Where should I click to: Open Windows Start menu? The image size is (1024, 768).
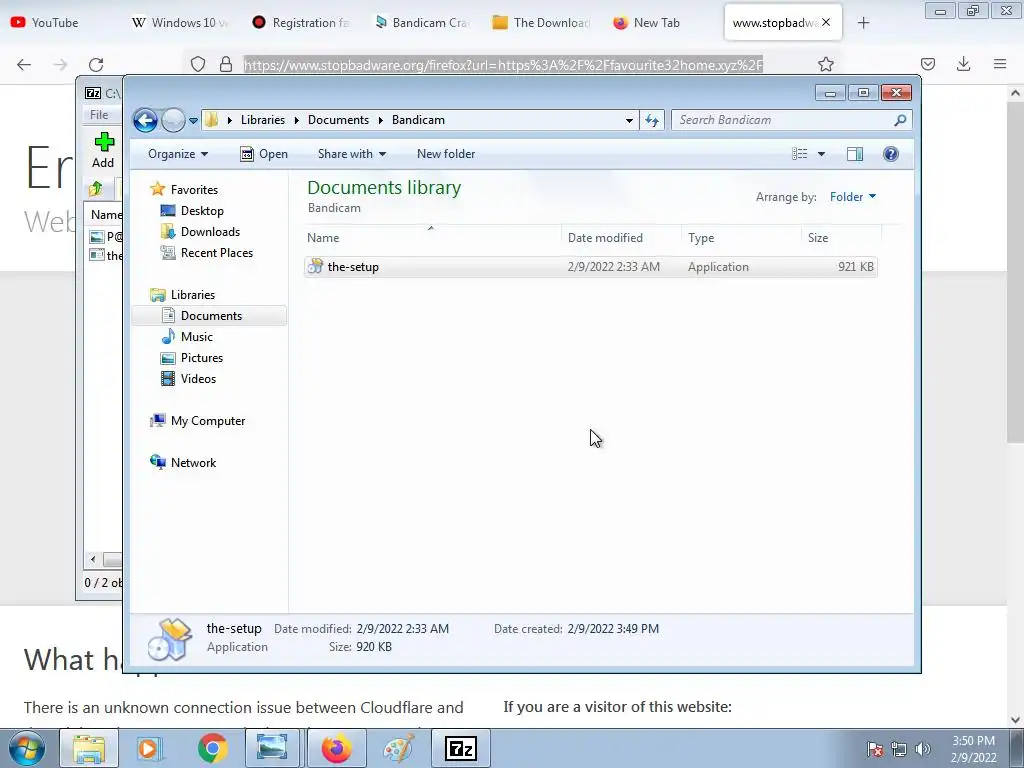point(27,748)
